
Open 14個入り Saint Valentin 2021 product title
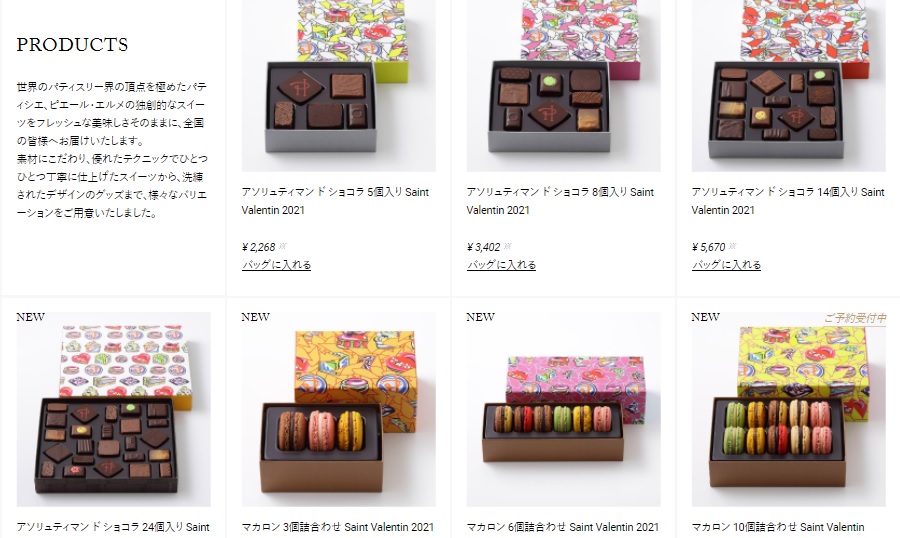pyautogui.click(x=788, y=201)
